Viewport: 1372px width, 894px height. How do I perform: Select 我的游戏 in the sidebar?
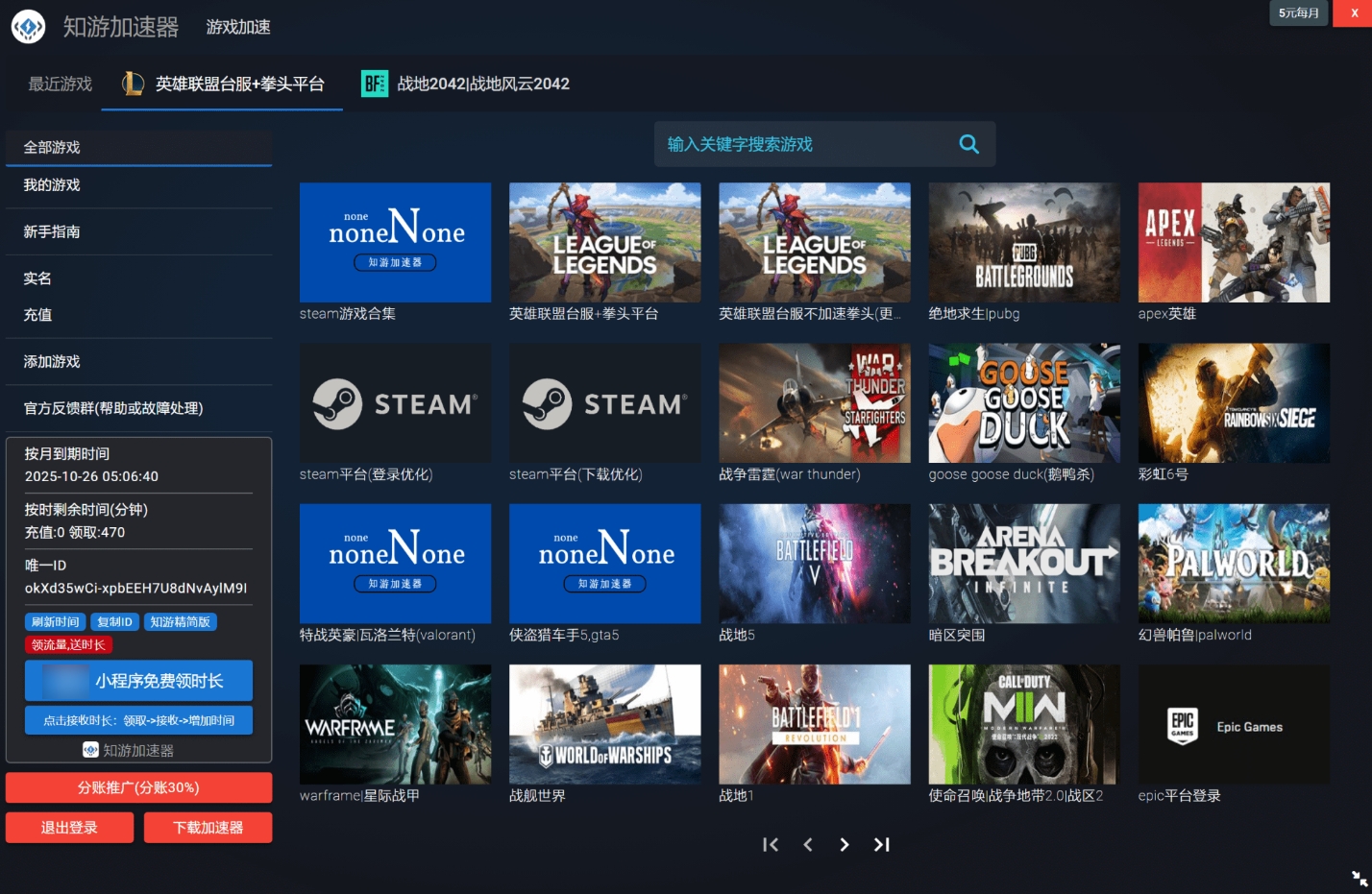tap(138, 185)
